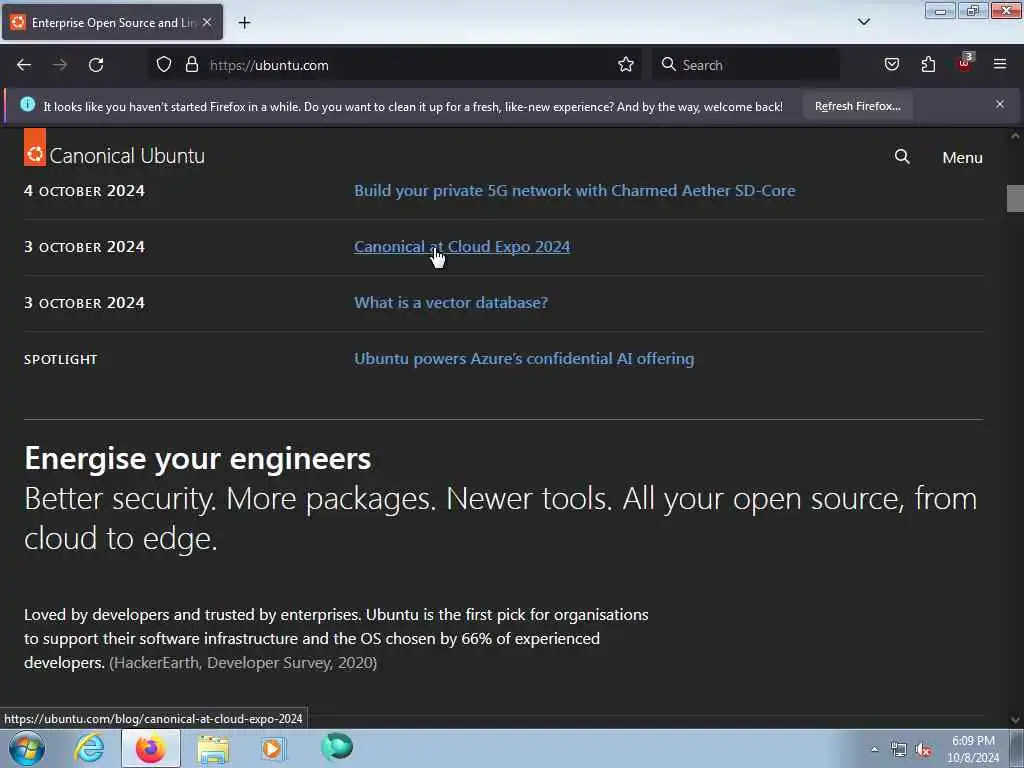Open the Canonical Ubuntu home link
The image size is (1024, 768).
pos(114,153)
